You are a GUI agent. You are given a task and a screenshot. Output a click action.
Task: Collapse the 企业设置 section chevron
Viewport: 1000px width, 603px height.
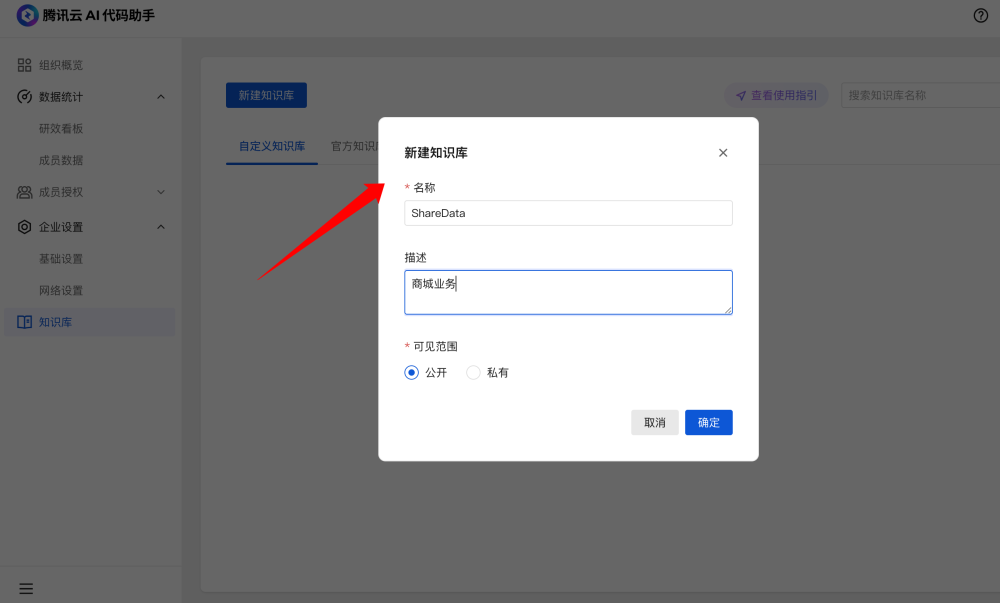(x=161, y=226)
